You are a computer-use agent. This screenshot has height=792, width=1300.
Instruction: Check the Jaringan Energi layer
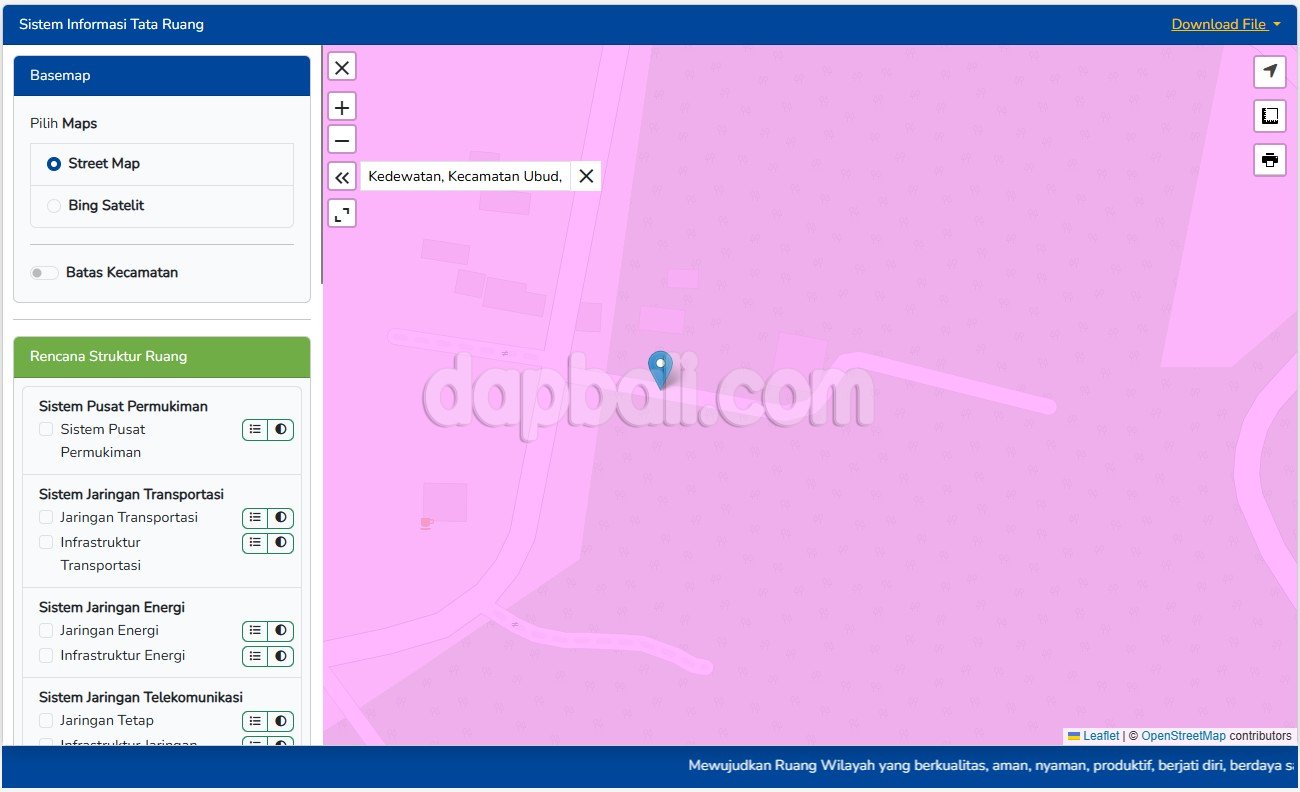(46, 630)
